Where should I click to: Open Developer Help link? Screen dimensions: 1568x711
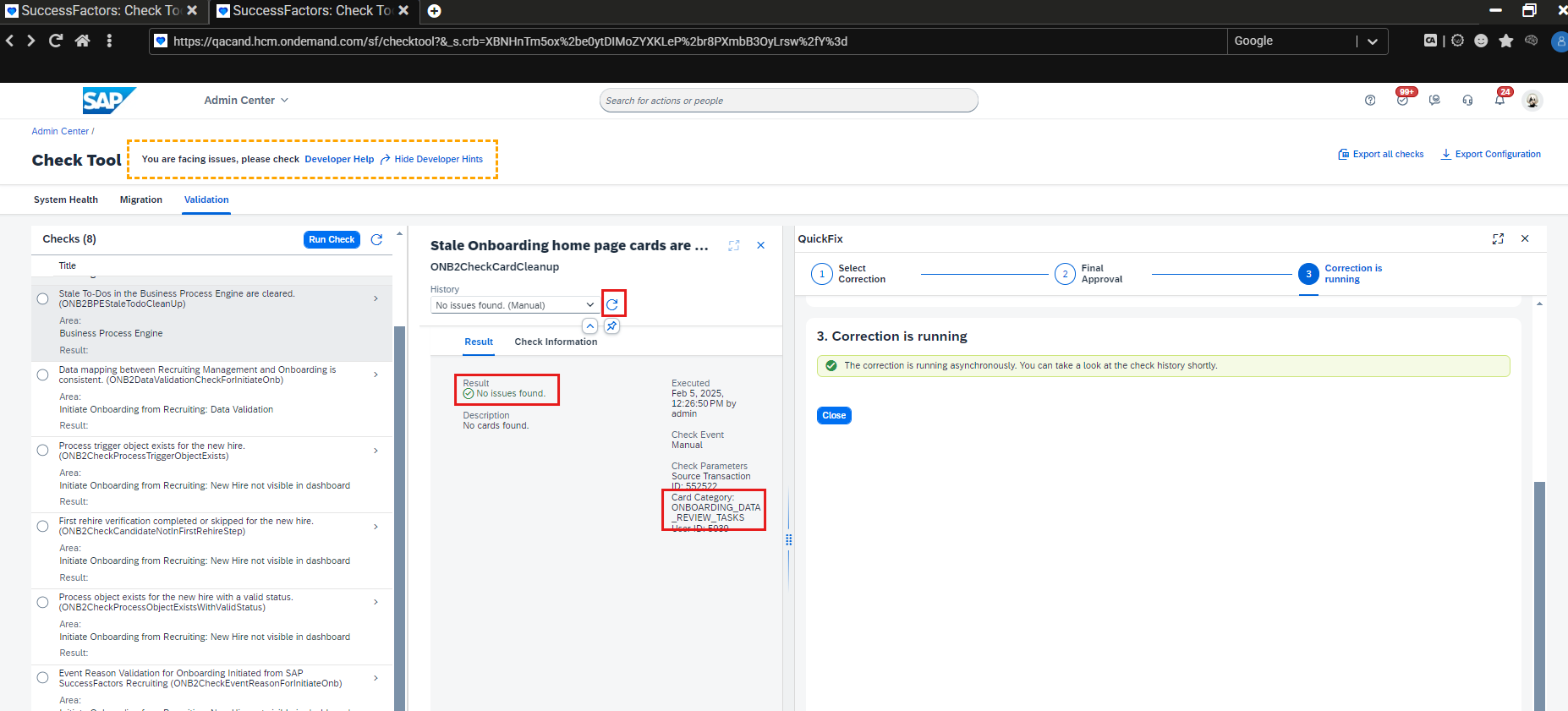[x=339, y=159]
